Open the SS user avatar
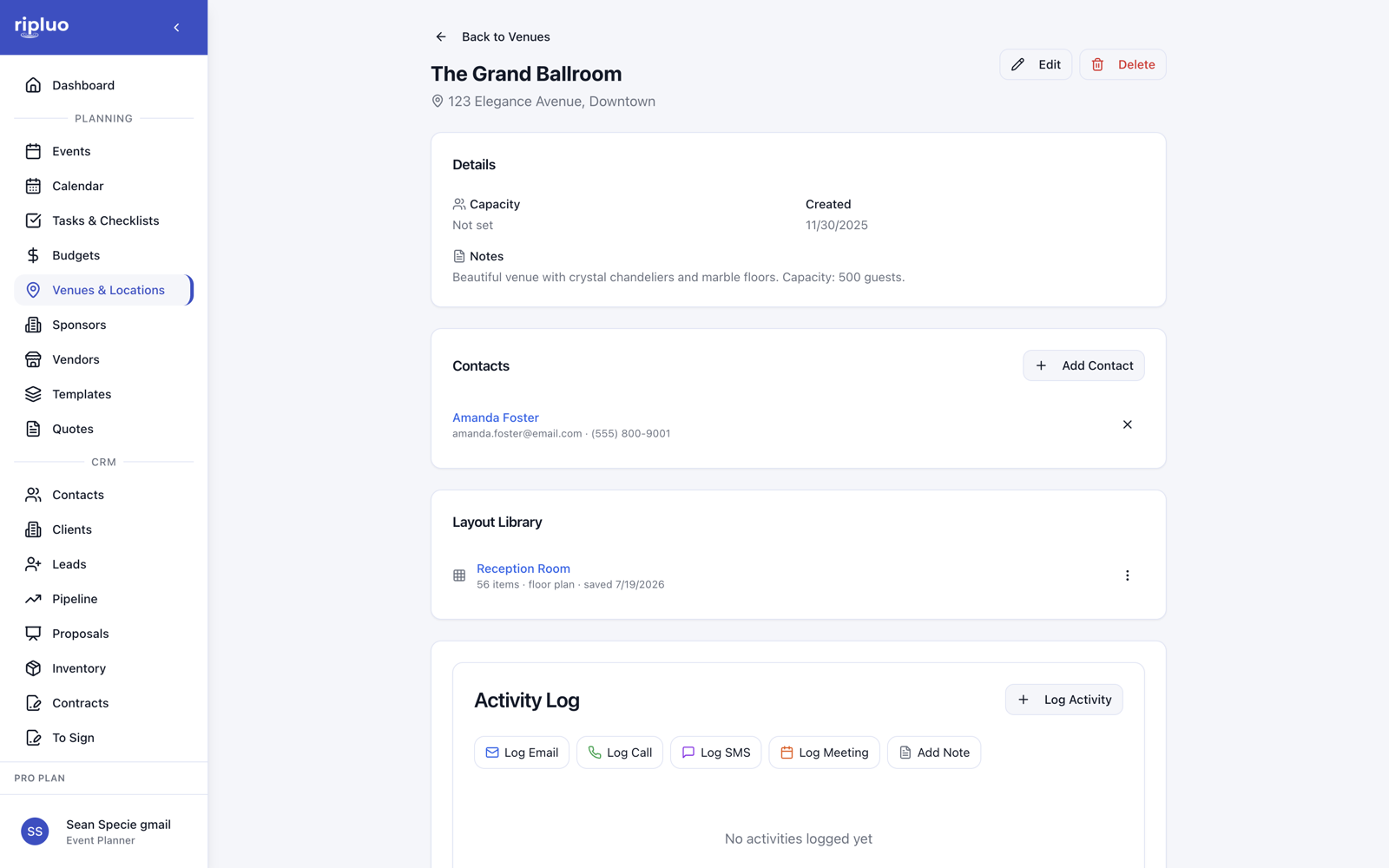 click(35, 832)
